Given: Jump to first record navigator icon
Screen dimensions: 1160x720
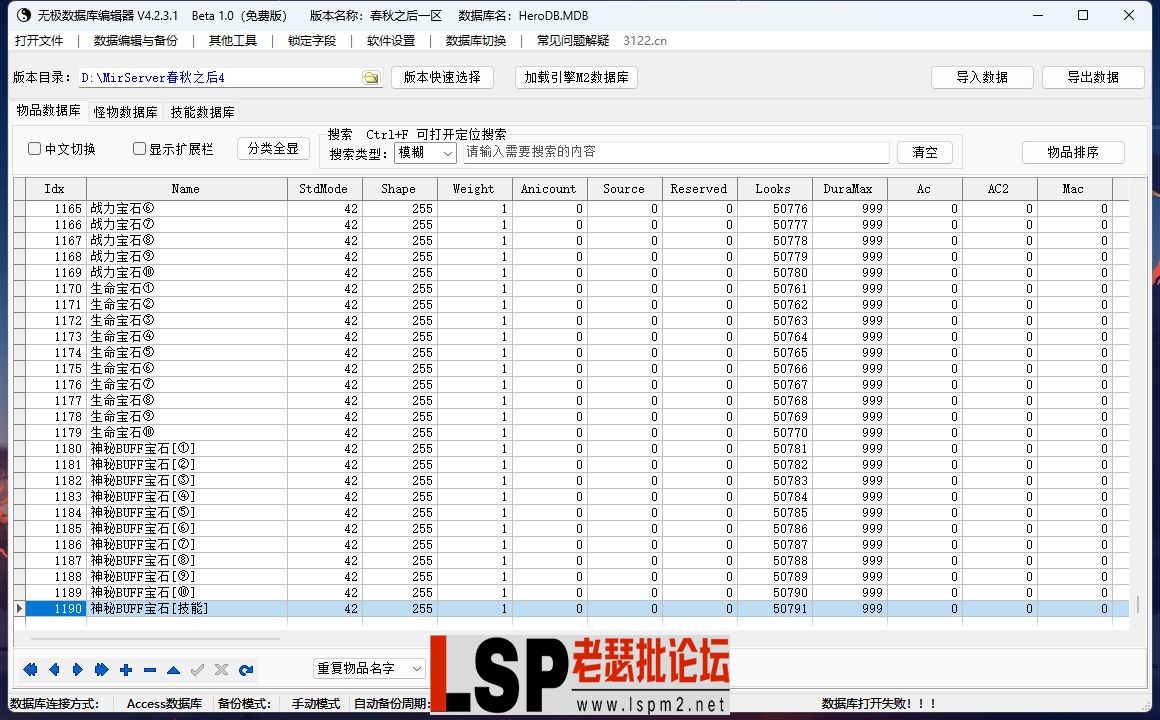Looking at the screenshot, I should click(30, 670).
